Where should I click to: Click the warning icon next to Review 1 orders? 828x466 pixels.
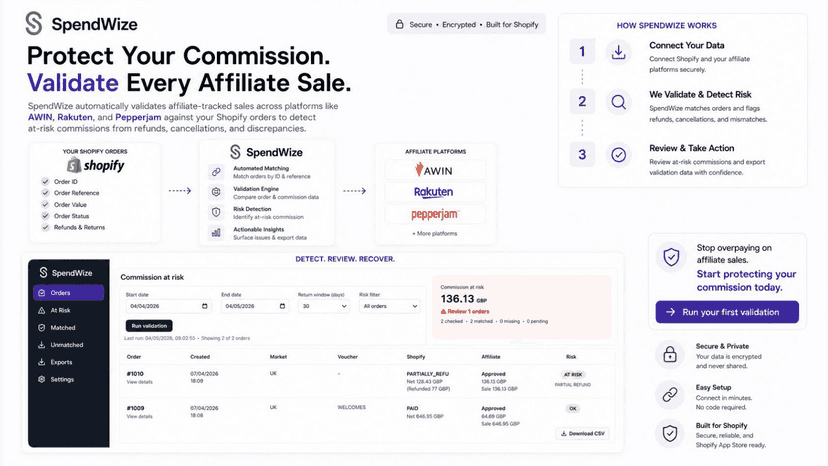444,312
